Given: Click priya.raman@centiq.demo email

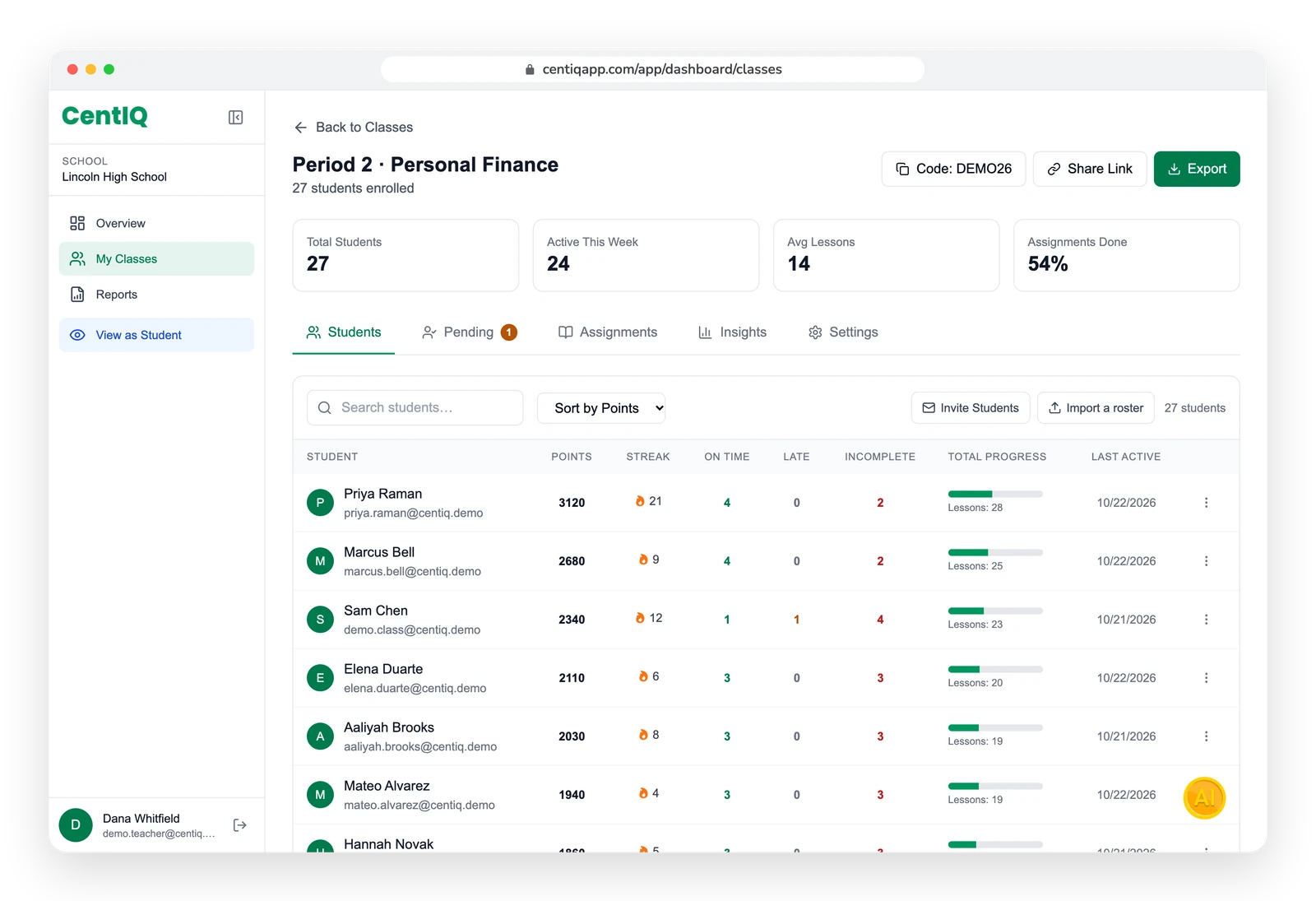Looking at the screenshot, I should click(414, 513).
